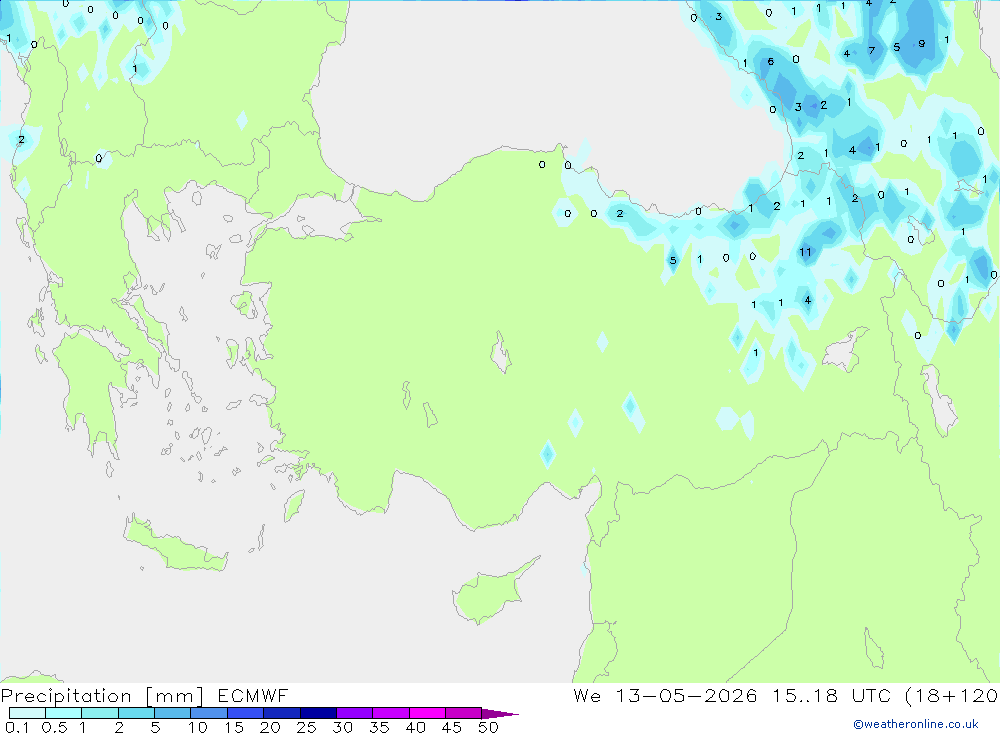
Task: Click the map precipitation value '6'
Action: click(x=771, y=61)
